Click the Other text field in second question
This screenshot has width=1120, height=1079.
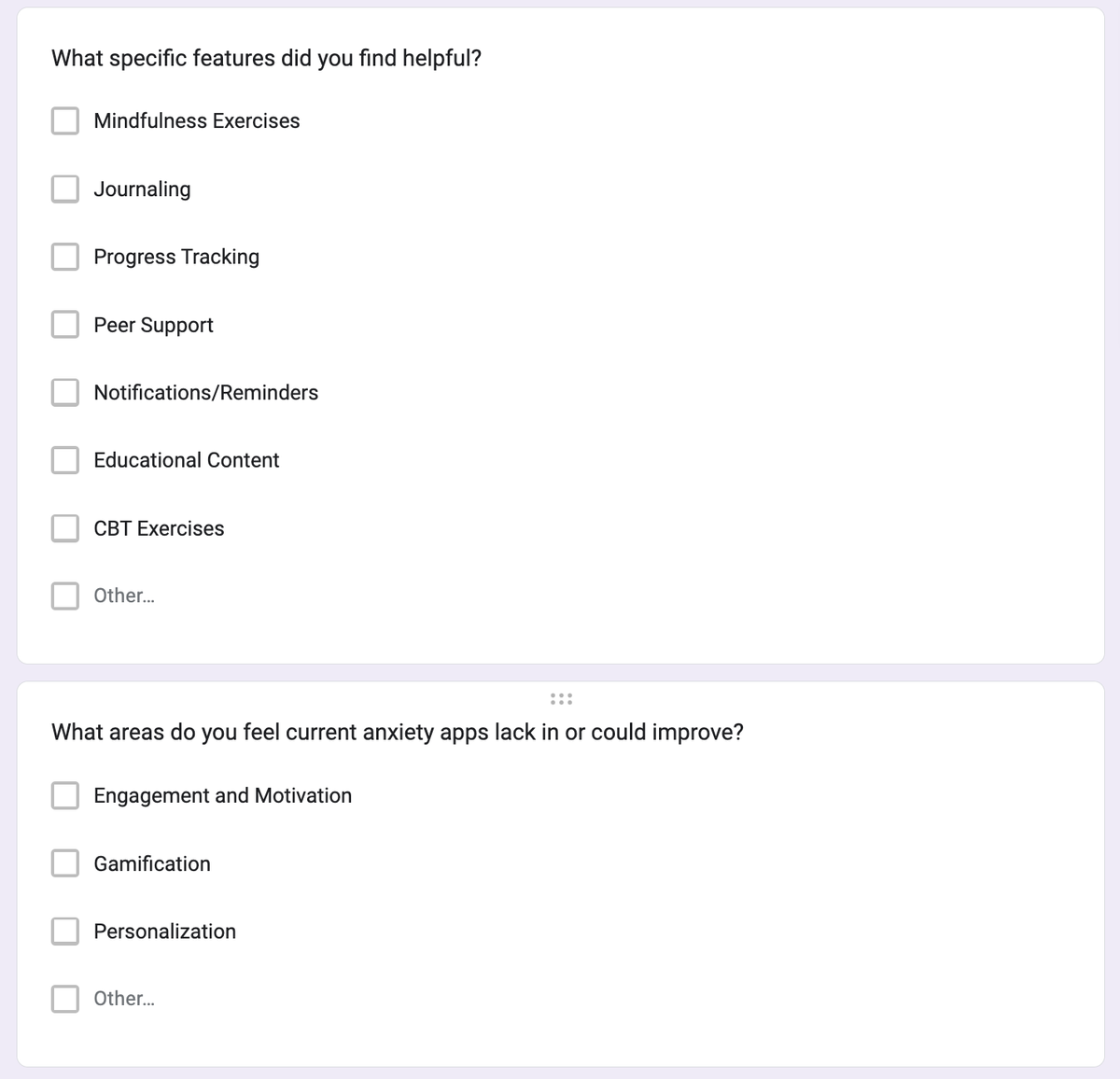(x=122, y=998)
